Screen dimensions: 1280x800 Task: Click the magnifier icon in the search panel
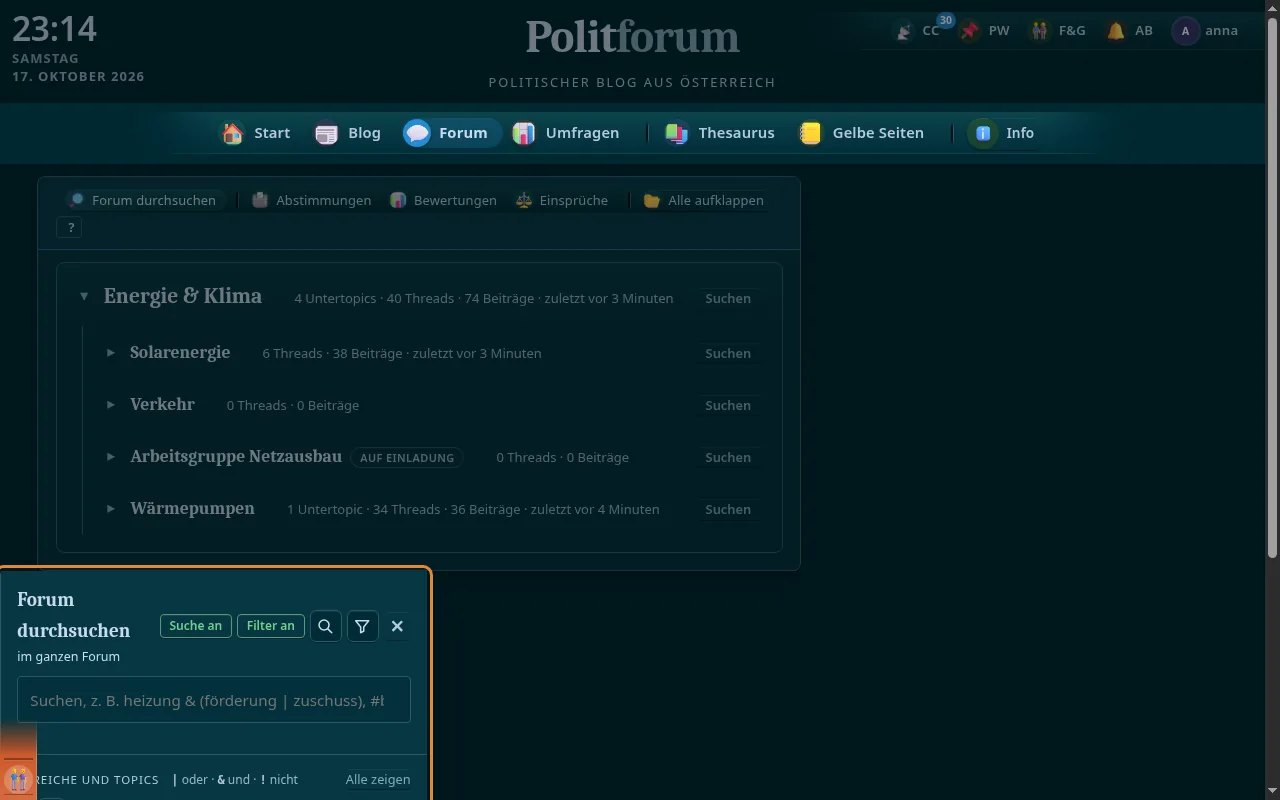pos(326,626)
